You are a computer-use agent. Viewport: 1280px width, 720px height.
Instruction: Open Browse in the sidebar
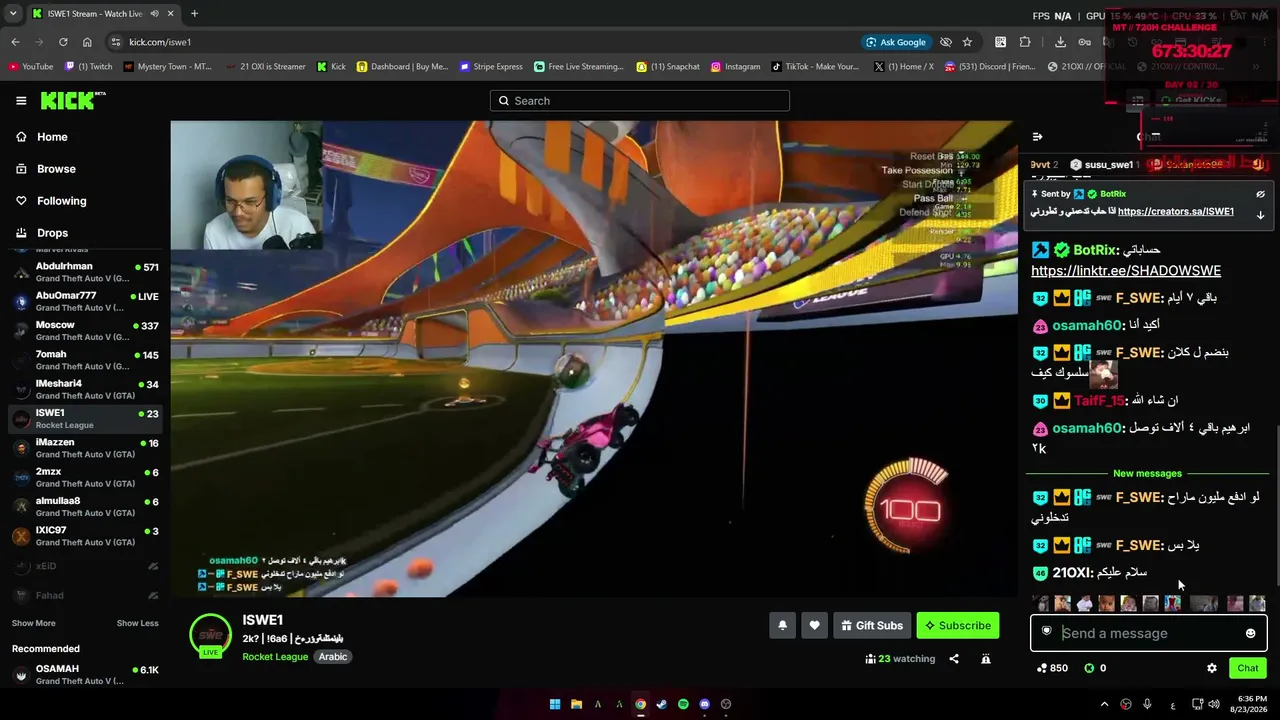(56, 169)
